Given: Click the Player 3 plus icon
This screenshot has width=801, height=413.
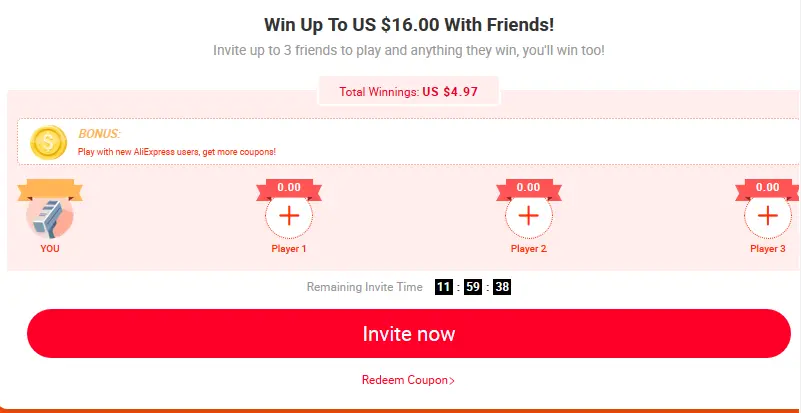Looking at the screenshot, I should point(768,216).
